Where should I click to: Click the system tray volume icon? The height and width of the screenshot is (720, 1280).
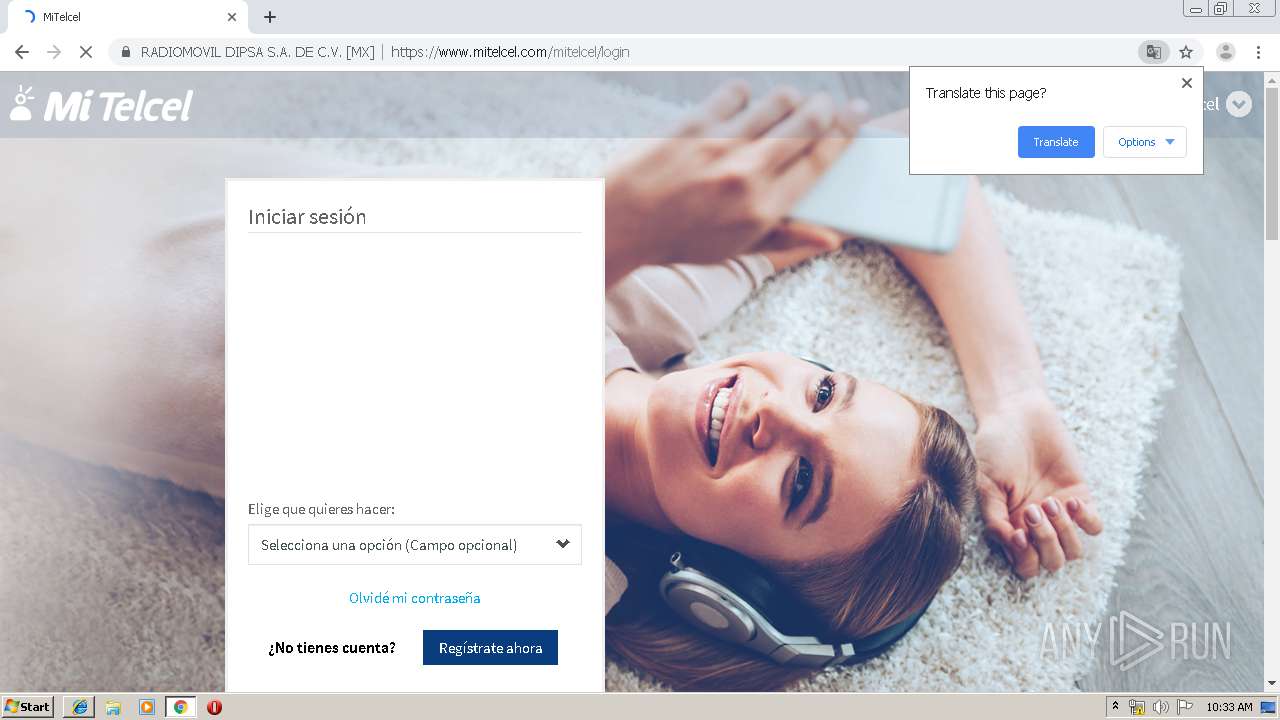[1160, 707]
